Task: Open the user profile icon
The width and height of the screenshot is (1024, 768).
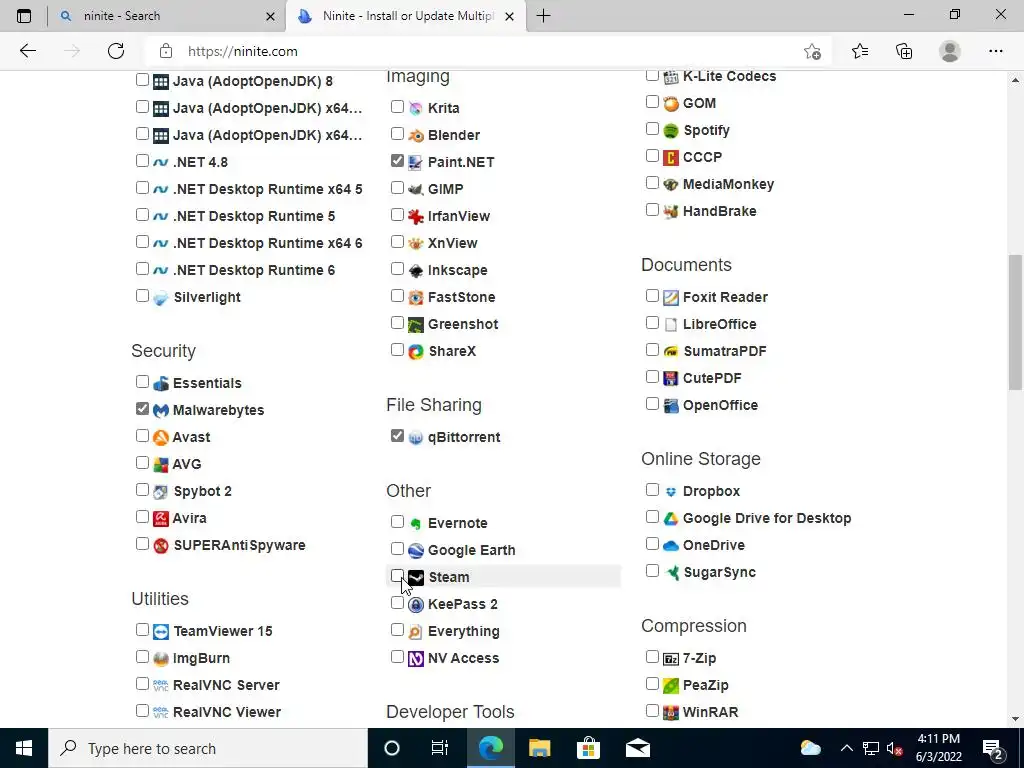Action: 950,51
